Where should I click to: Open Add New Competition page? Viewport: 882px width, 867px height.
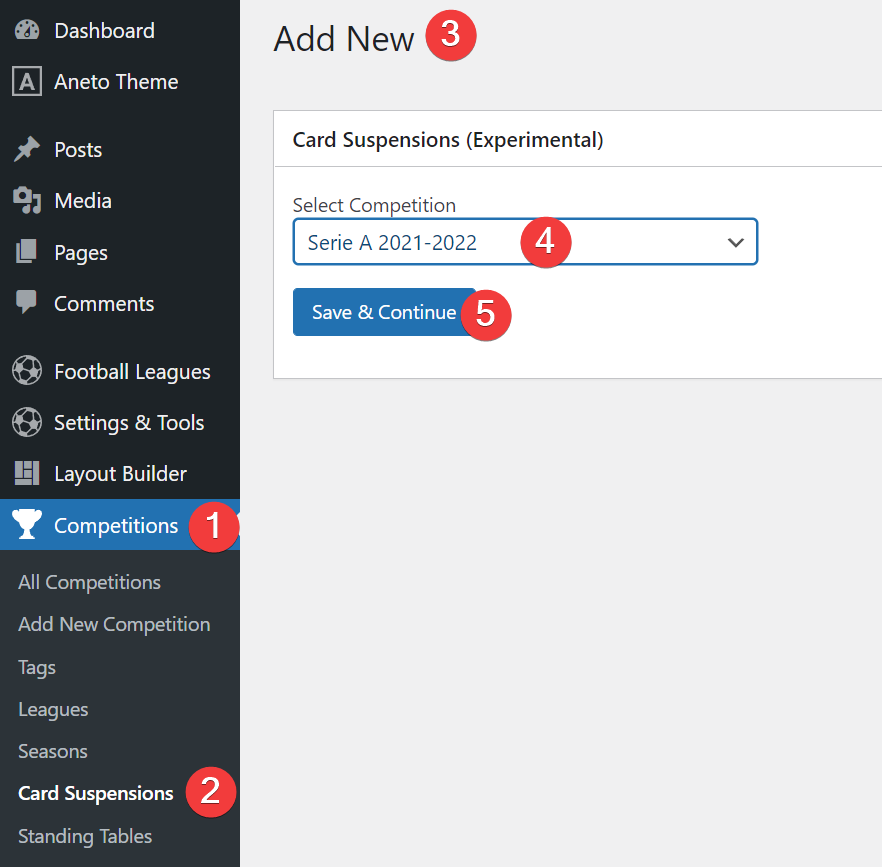[x=114, y=625]
